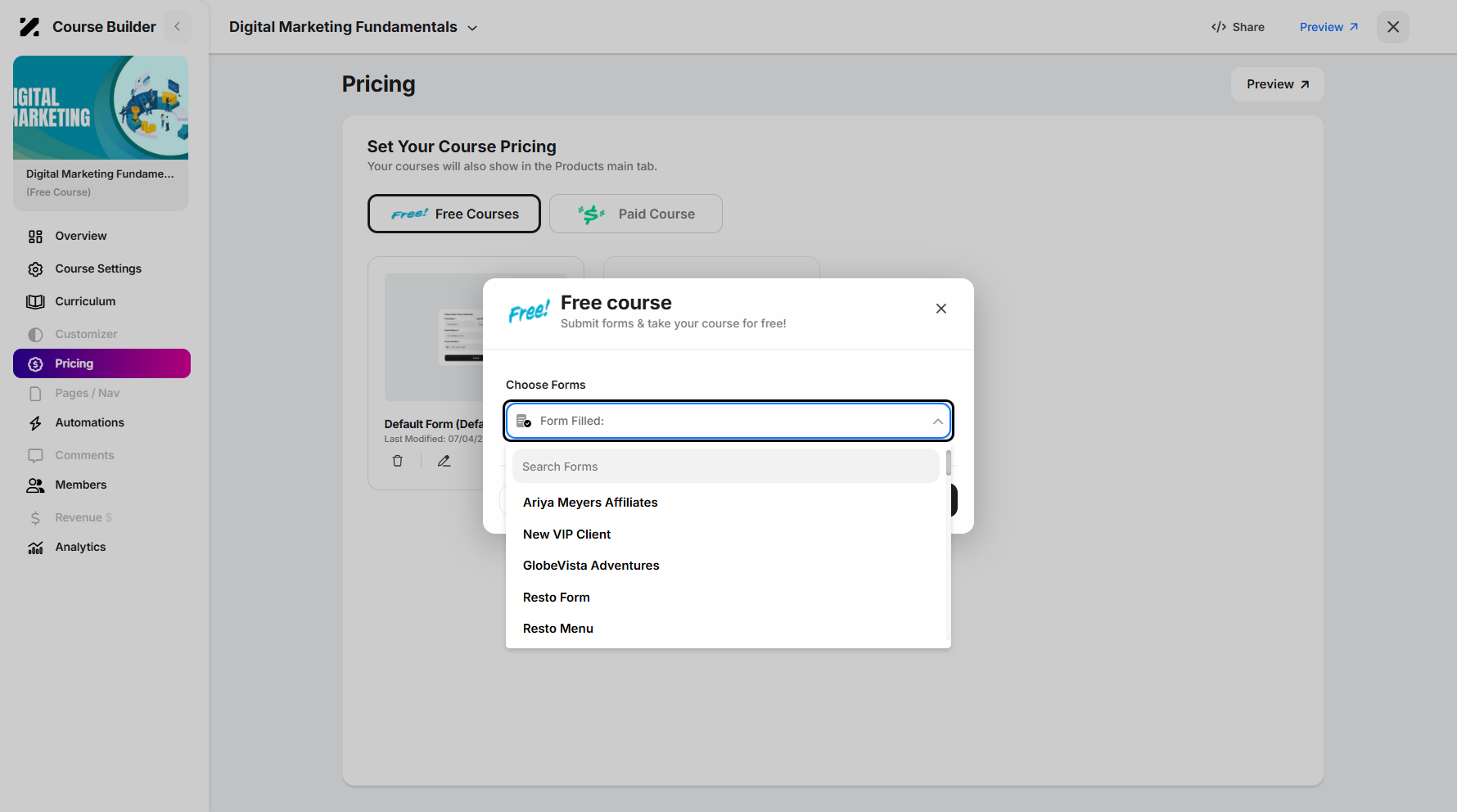Close the Course Builder with the top X
Image resolution: width=1457 pixels, height=812 pixels.
pyautogui.click(x=1393, y=27)
